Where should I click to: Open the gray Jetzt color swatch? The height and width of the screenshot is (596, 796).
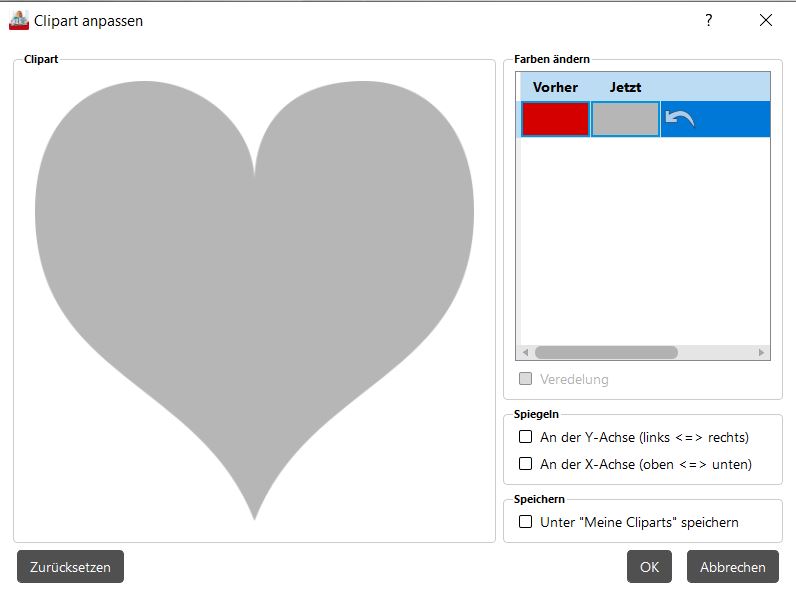[x=625, y=119]
